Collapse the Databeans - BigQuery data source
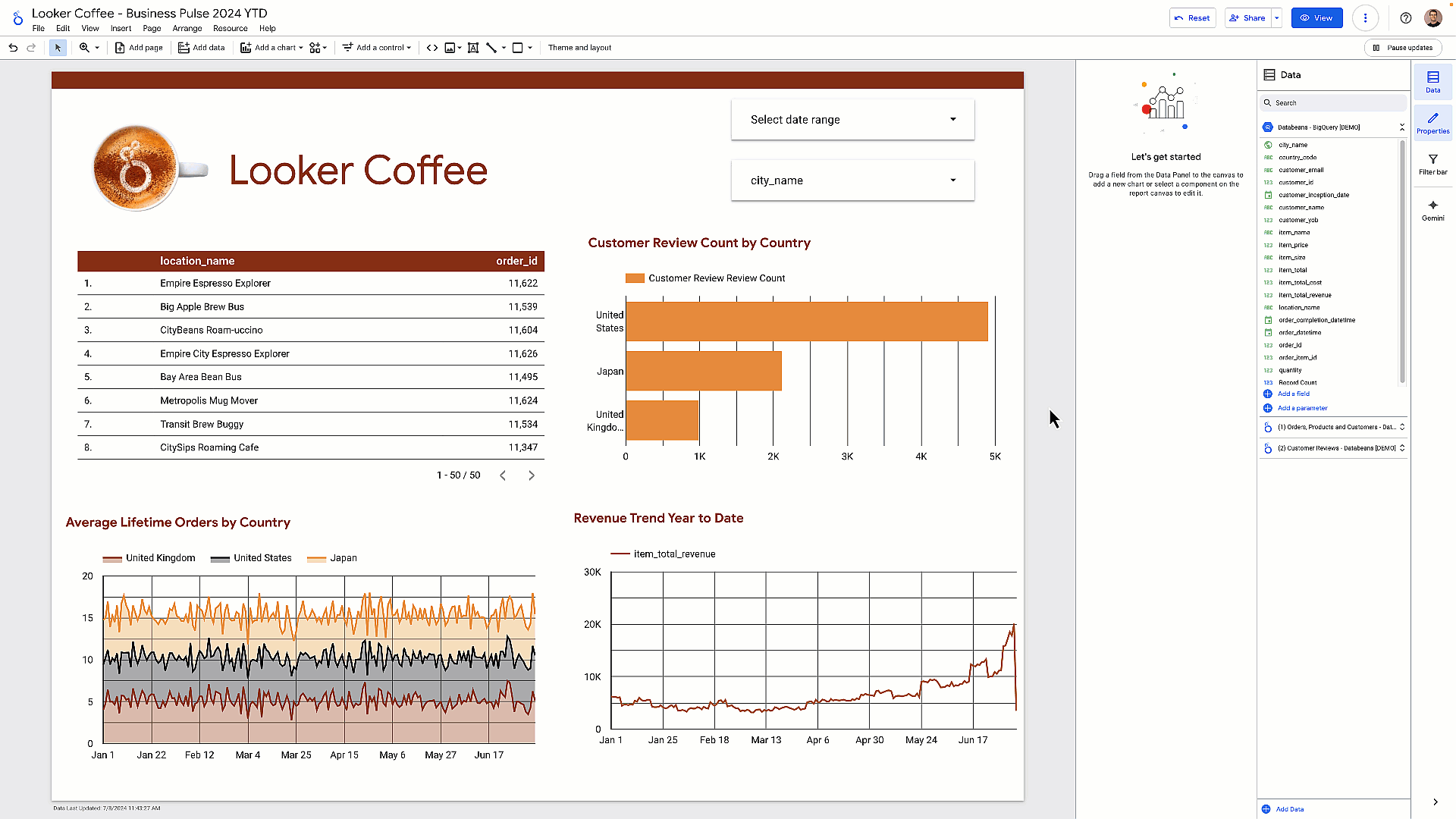 click(x=1402, y=127)
